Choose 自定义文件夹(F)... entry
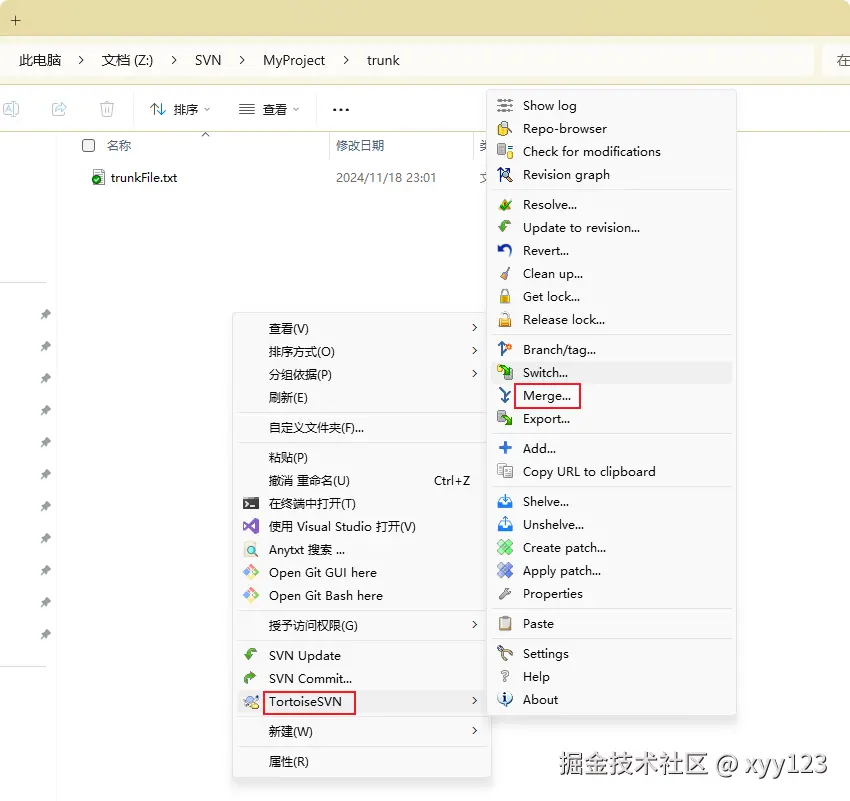The width and height of the screenshot is (850, 801). coord(361,428)
